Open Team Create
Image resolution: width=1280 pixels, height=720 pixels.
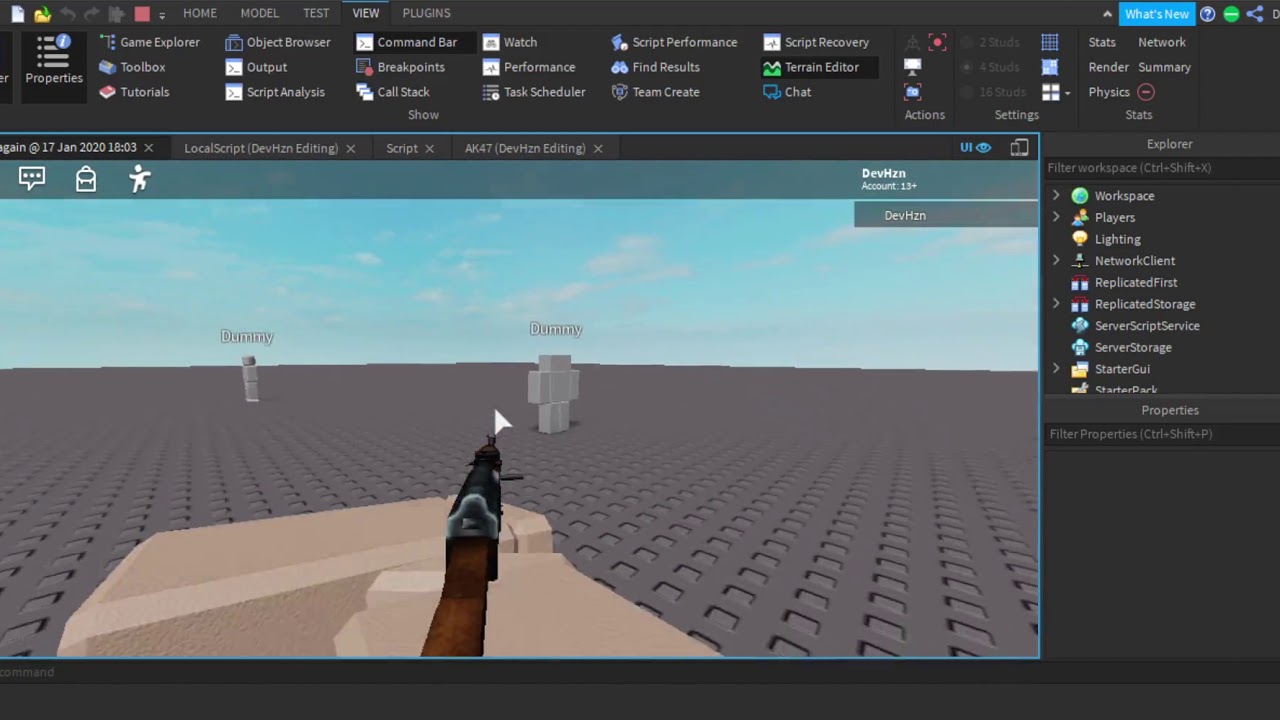655,92
